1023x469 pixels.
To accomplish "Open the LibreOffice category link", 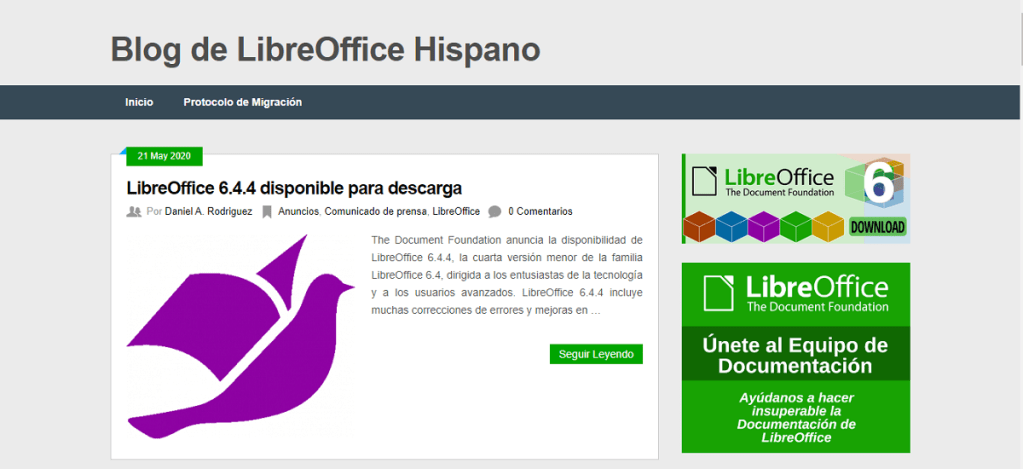I will pos(456,211).
